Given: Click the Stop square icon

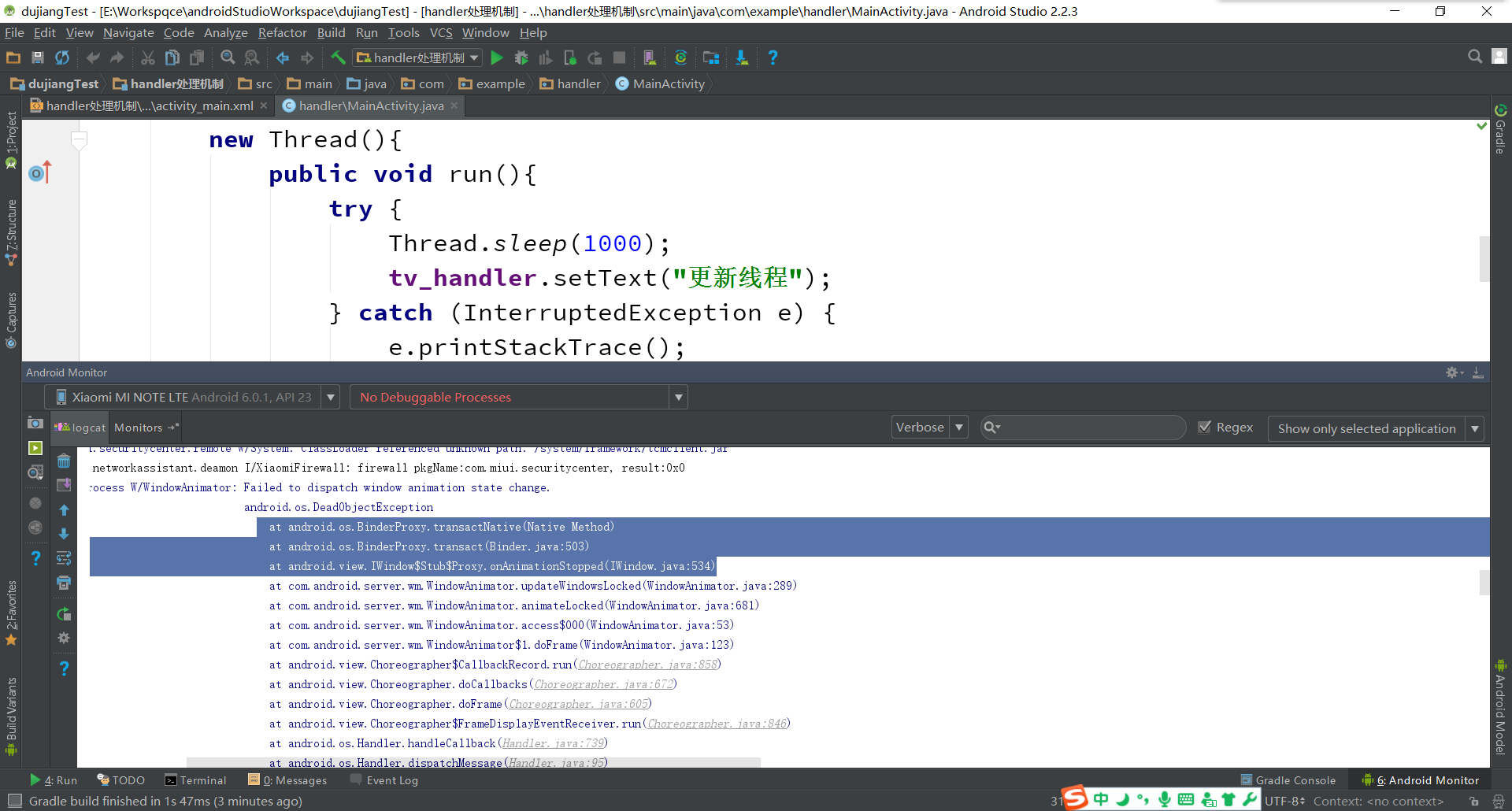Looking at the screenshot, I should click(x=620, y=57).
